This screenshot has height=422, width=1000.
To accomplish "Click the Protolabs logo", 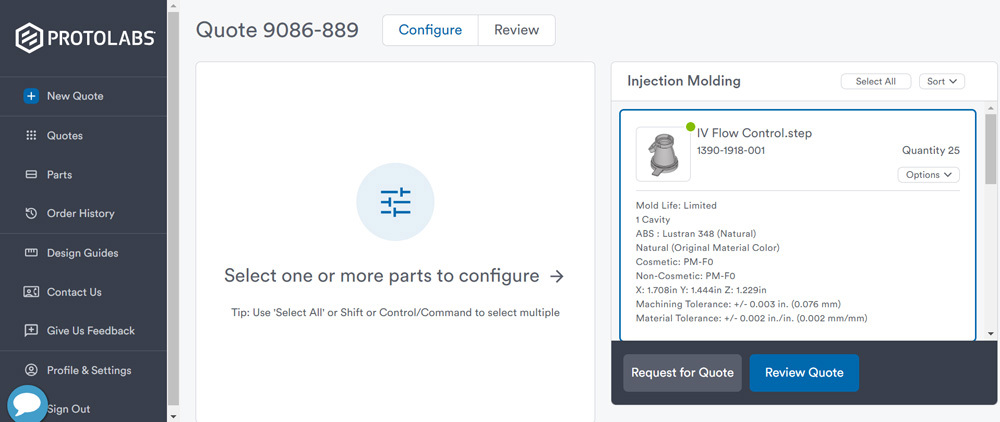I will tap(84, 38).
